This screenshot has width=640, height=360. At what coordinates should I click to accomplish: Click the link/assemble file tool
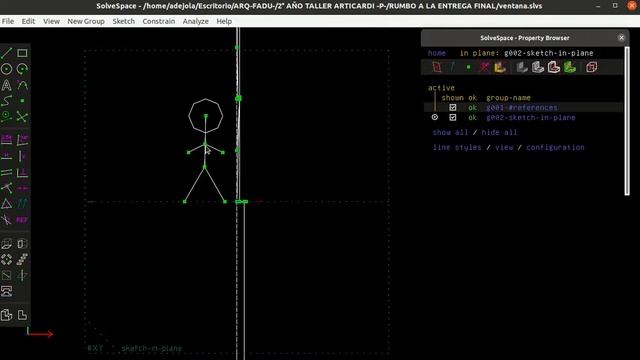tap(7, 291)
